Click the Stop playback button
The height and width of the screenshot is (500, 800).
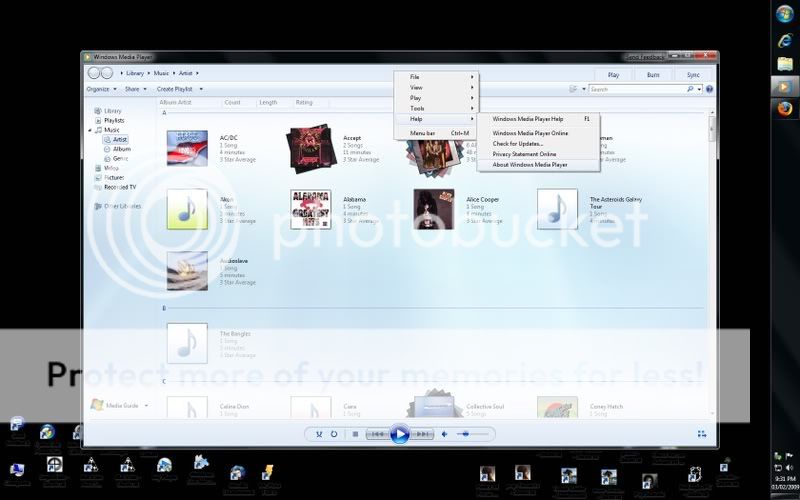point(355,434)
